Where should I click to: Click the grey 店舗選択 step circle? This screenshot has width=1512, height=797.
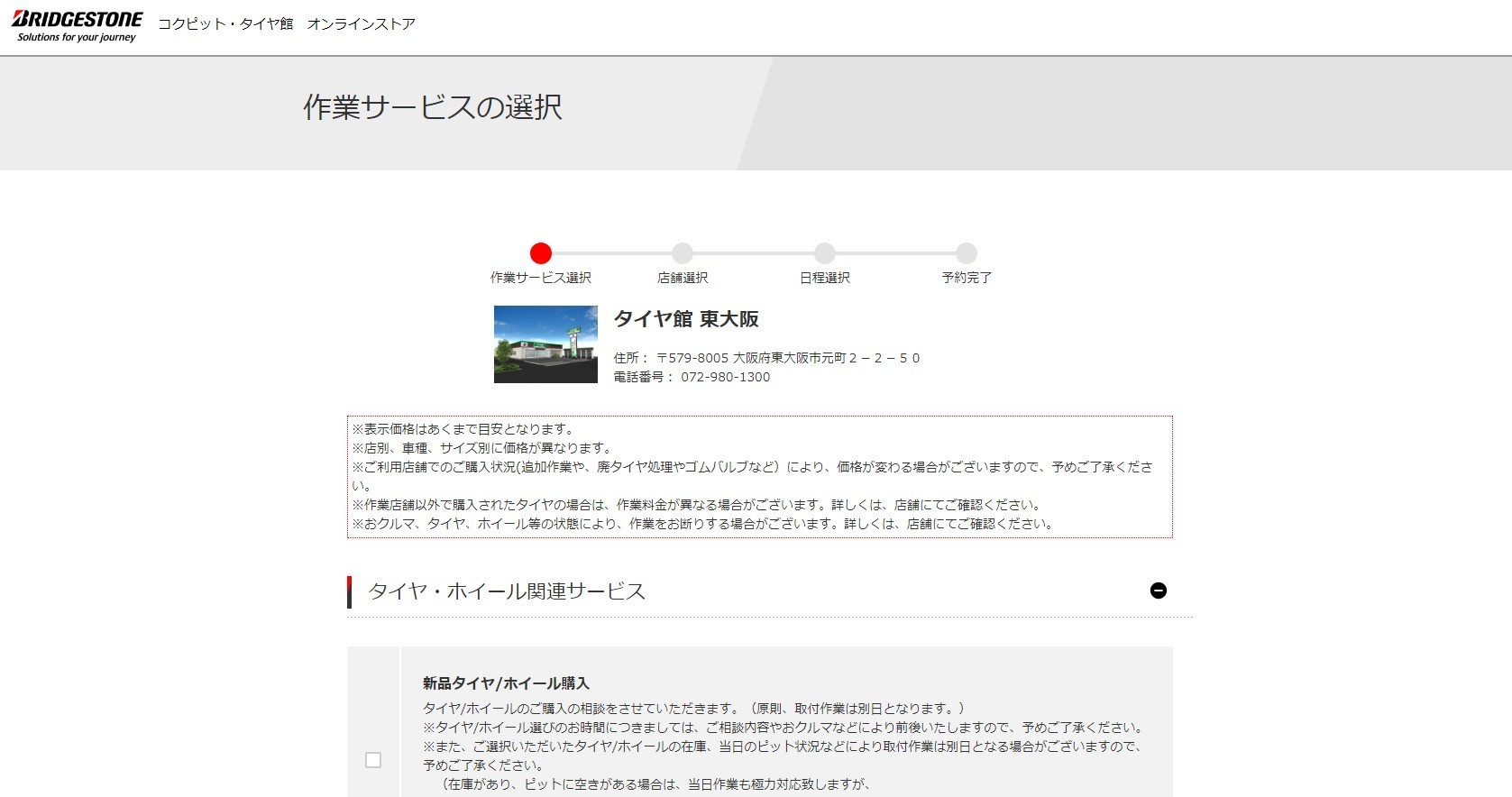point(683,253)
